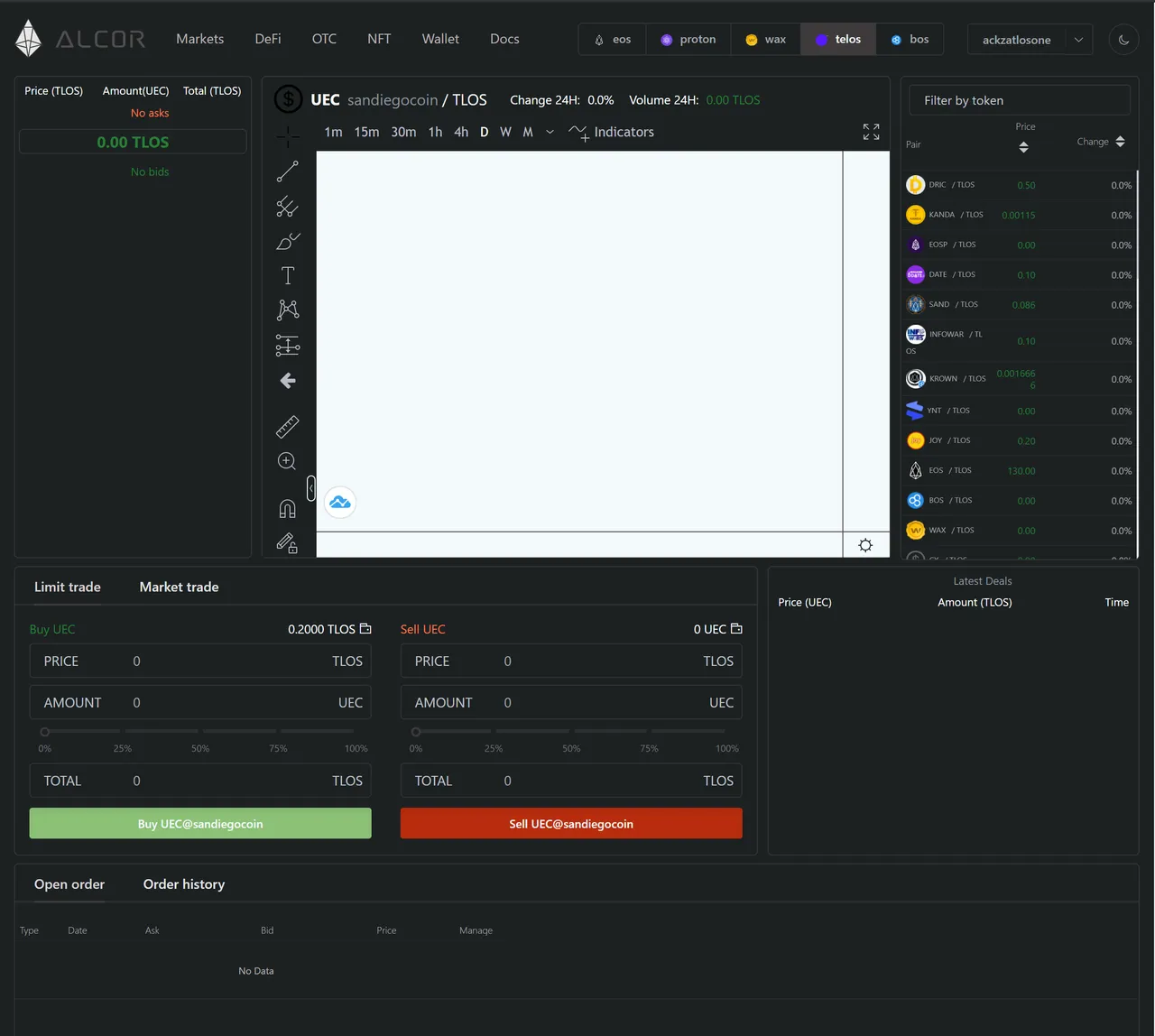Select the zoom in tool
Screen dimensions: 1155x1036
(x=288, y=461)
